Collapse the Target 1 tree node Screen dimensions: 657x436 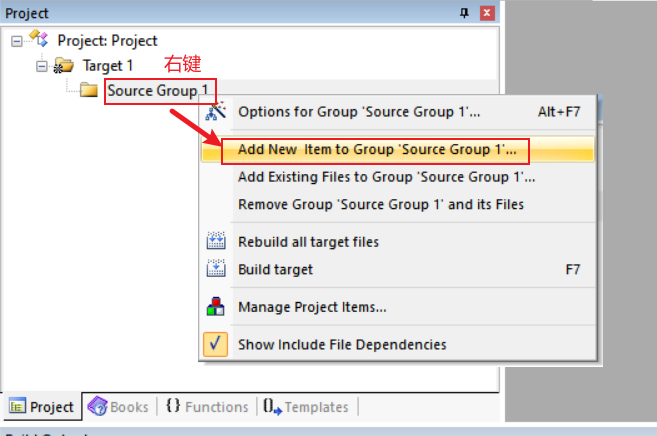(41, 65)
